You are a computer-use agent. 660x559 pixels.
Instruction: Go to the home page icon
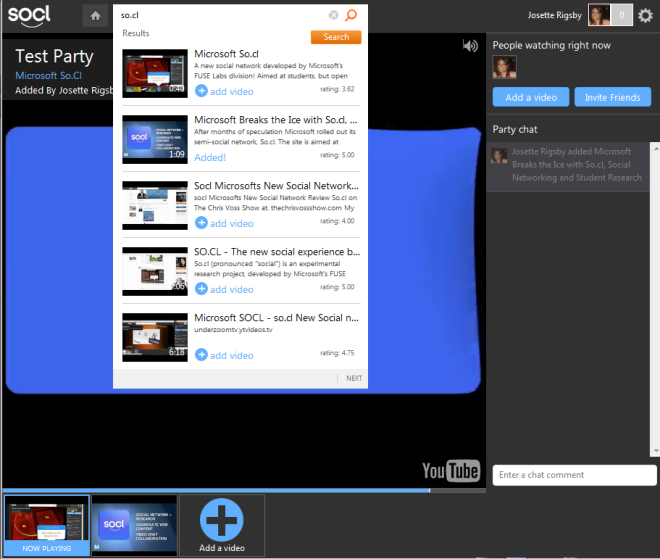click(95, 16)
